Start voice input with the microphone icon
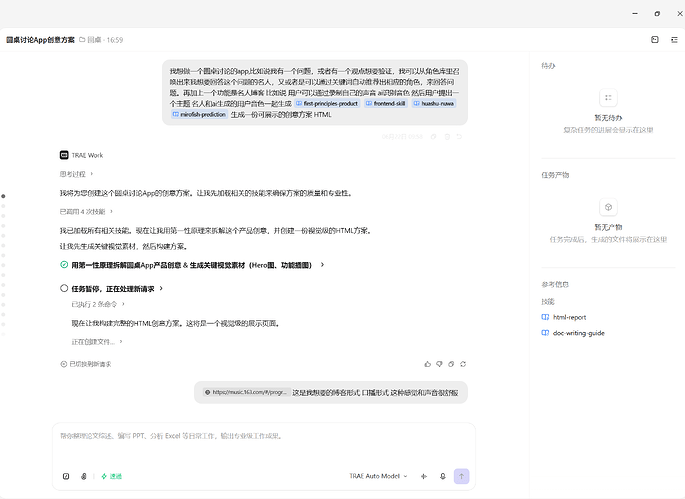Viewport: 685px width, 499px height. click(x=443, y=476)
